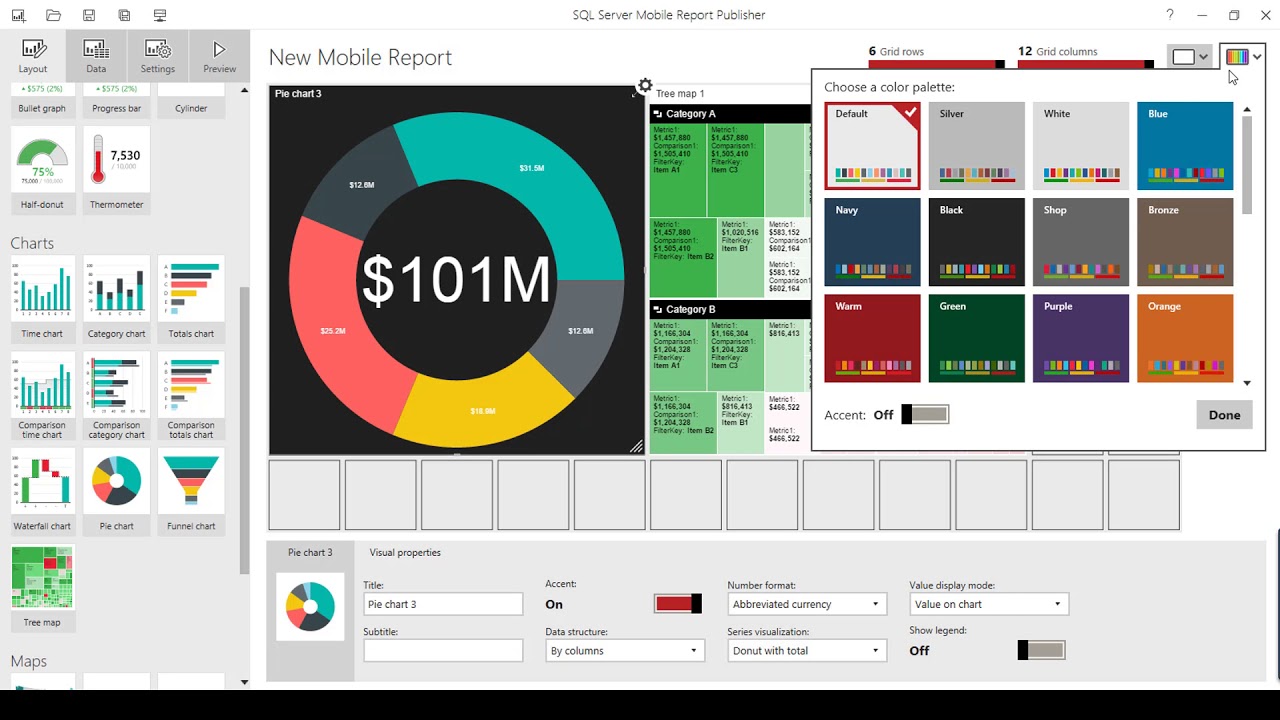Click the server connection icon in title bar
The image size is (1280, 720).
pos(160,15)
